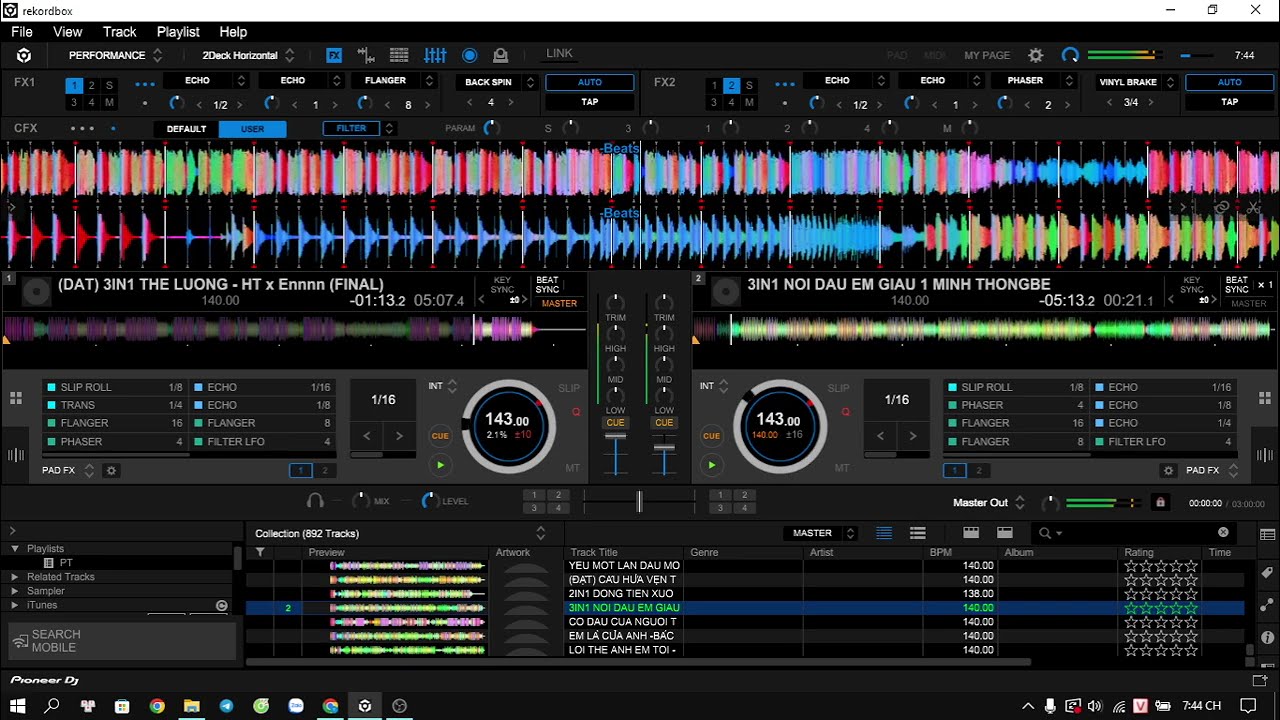Toggle Master assignment M for FX1
Screen dimensions: 1280x720
pos(109,102)
